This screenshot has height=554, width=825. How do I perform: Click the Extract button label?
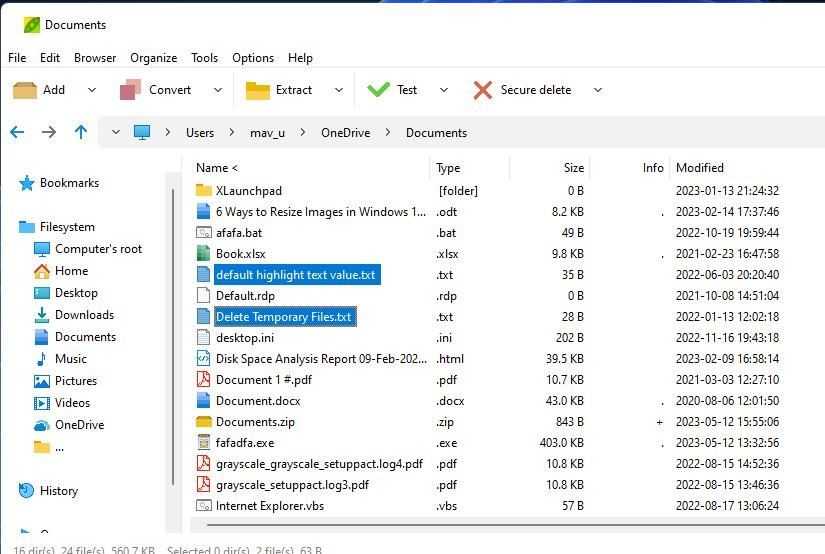pyautogui.click(x=294, y=90)
